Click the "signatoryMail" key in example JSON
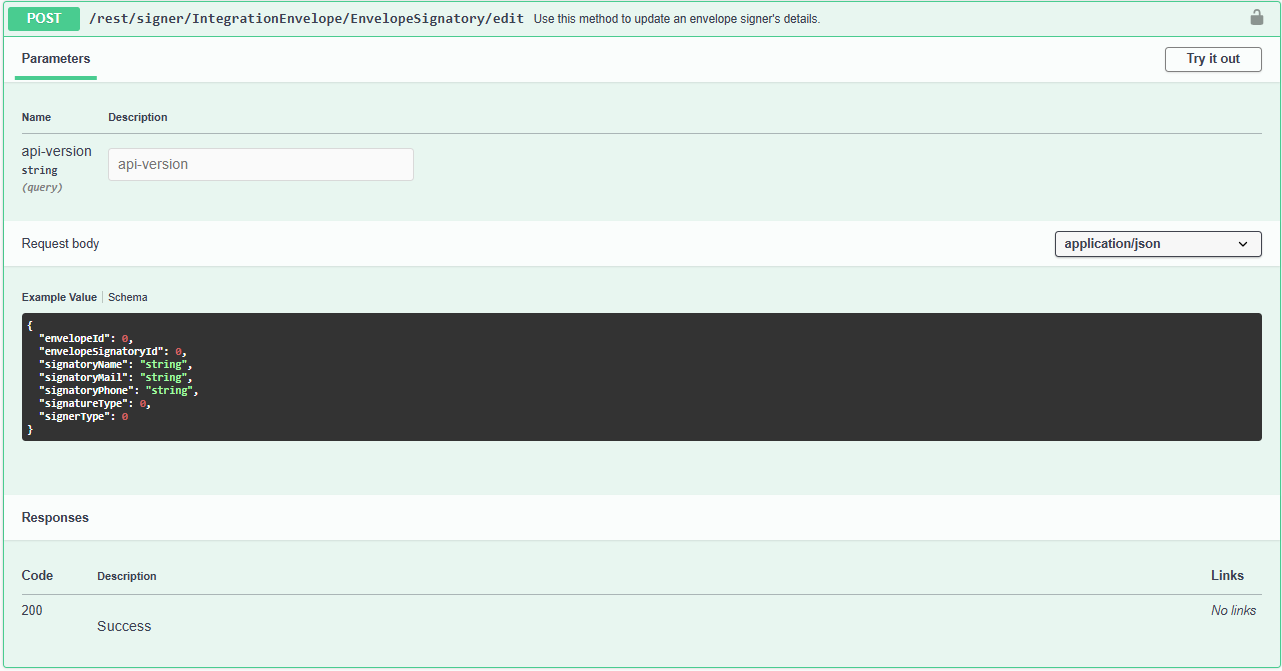The image size is (1282, 671). (83, 378)
